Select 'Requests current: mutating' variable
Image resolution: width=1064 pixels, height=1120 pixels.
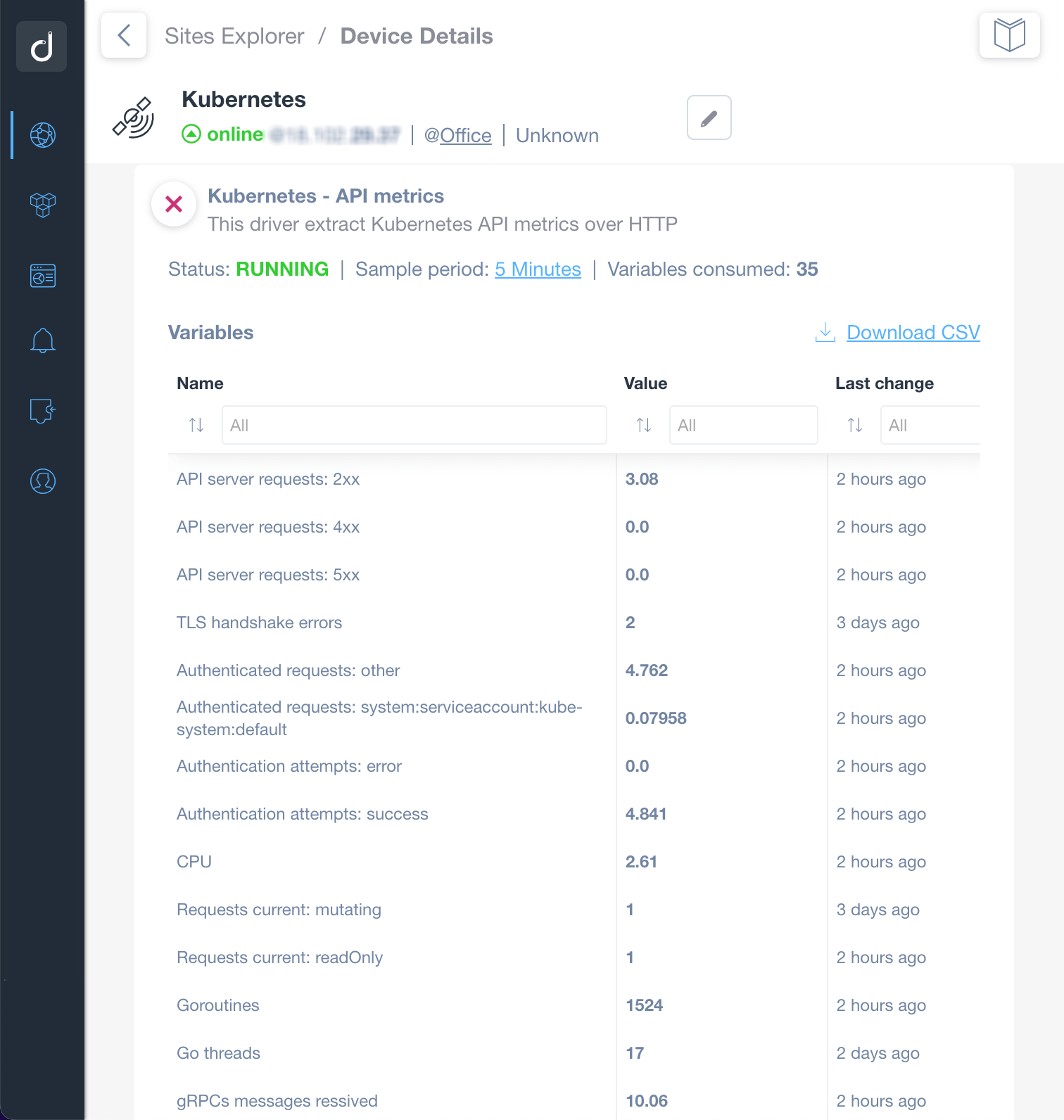pos(279,910)
